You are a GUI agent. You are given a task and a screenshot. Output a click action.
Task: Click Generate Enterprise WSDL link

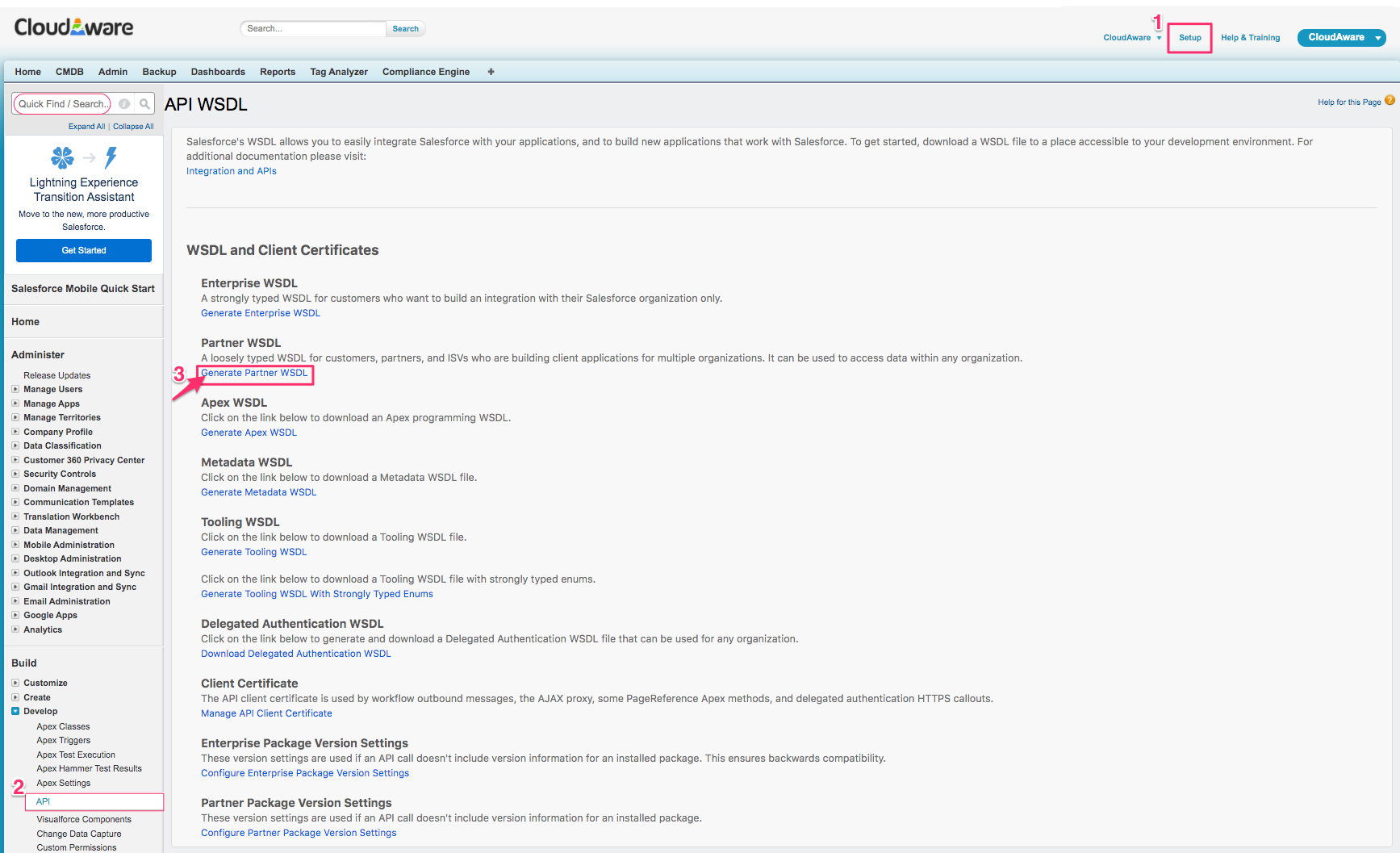[x=261, y=313]
